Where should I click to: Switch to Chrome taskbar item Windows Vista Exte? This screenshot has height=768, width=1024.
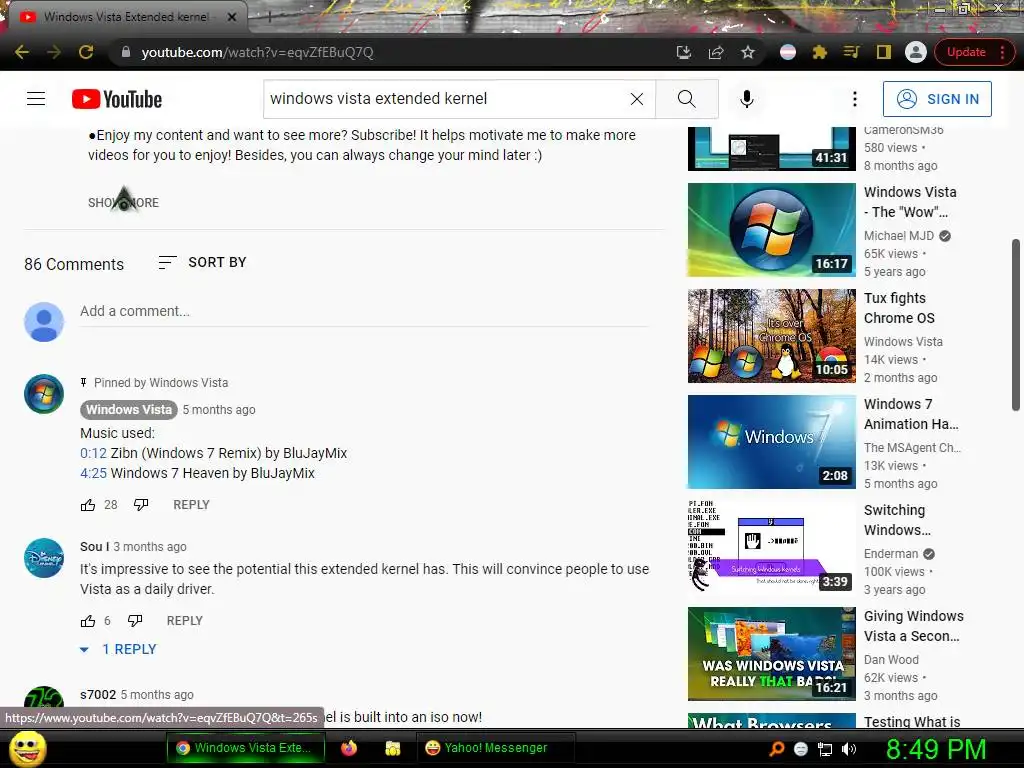tap(246, 748)
